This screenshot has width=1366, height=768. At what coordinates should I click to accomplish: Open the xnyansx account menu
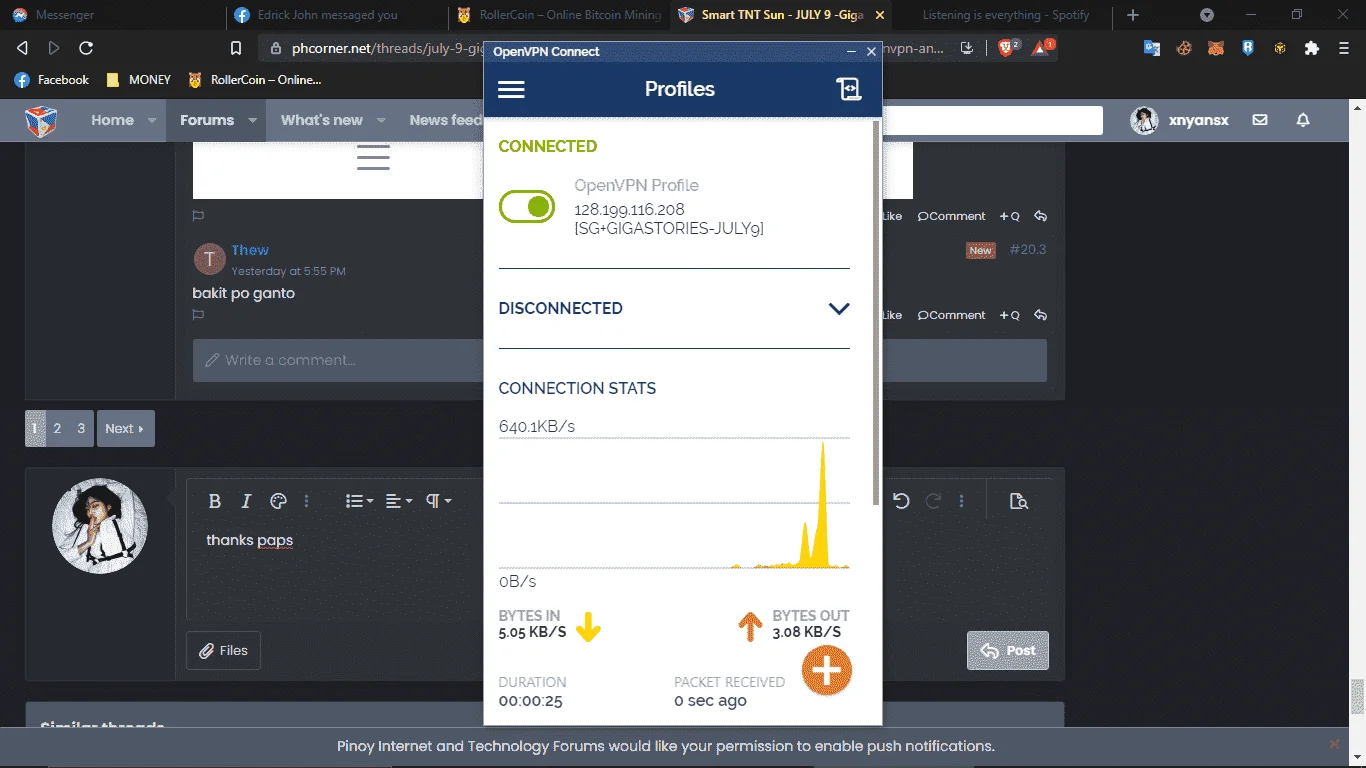click(x=1180, y=120)
